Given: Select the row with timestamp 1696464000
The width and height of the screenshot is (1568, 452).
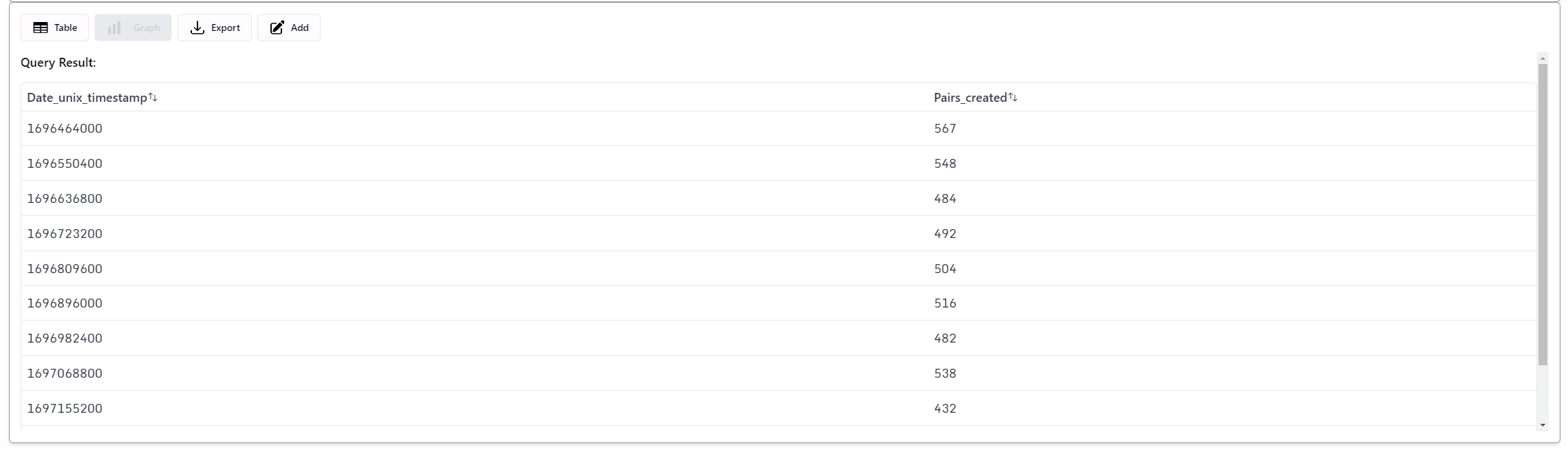Looking at the screenshot, I should tap(778, 129).
